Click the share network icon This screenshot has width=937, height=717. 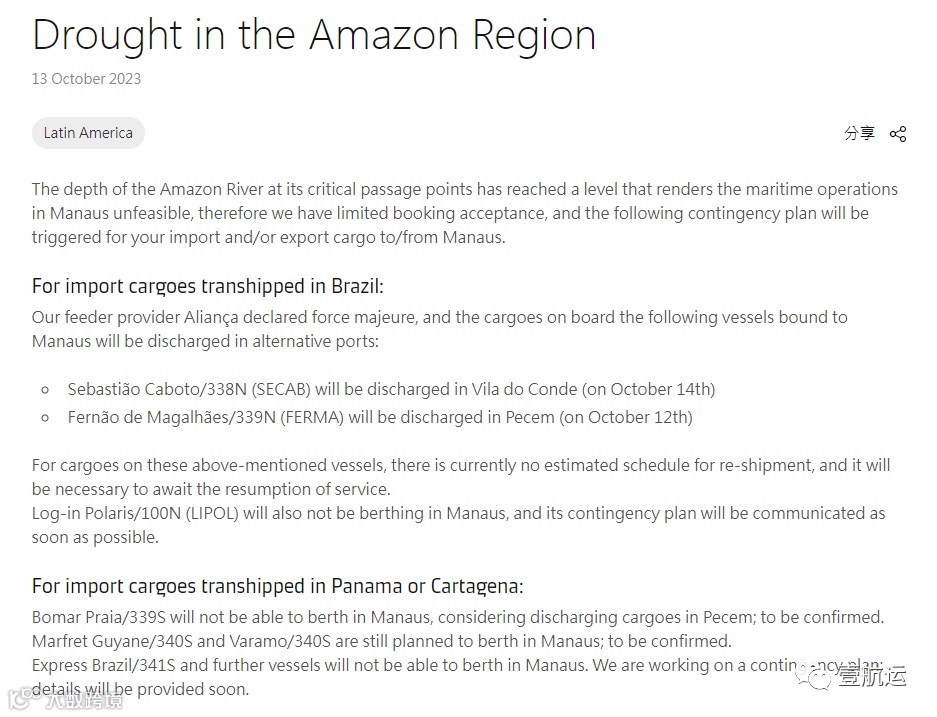[x=898, y=134]
